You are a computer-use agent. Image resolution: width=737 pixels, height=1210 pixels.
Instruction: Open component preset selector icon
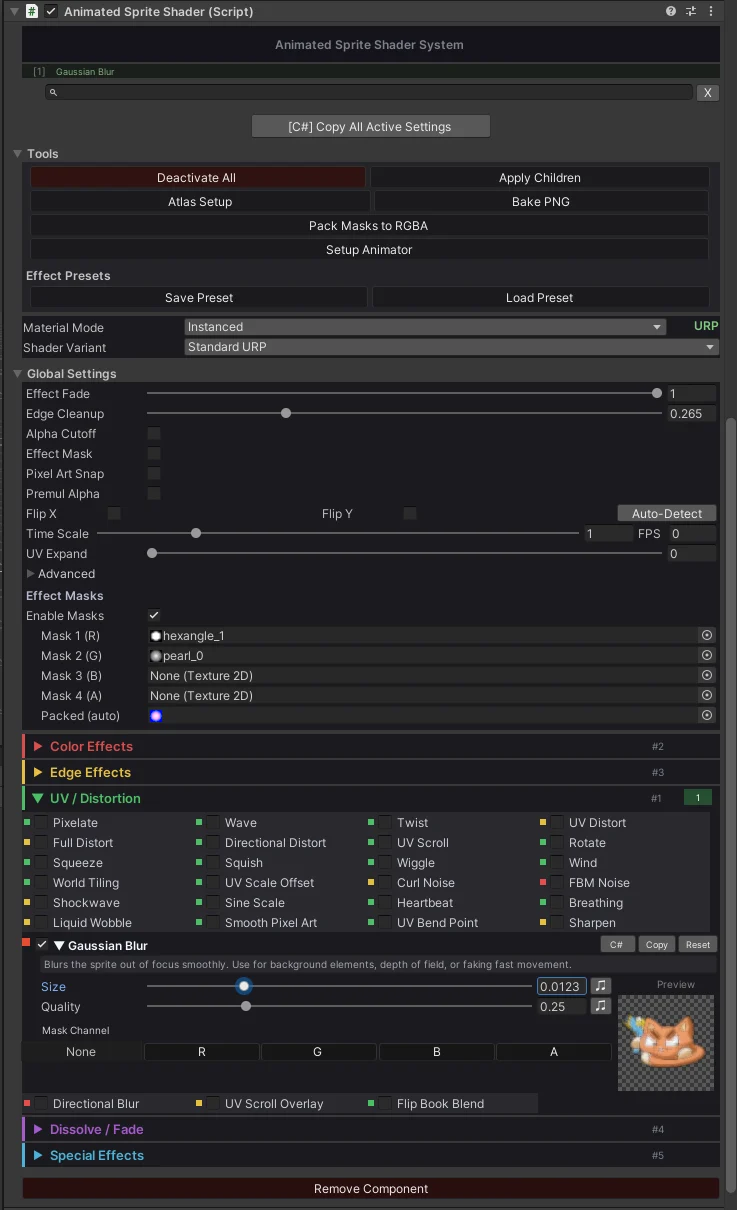[x=691, y=11]
